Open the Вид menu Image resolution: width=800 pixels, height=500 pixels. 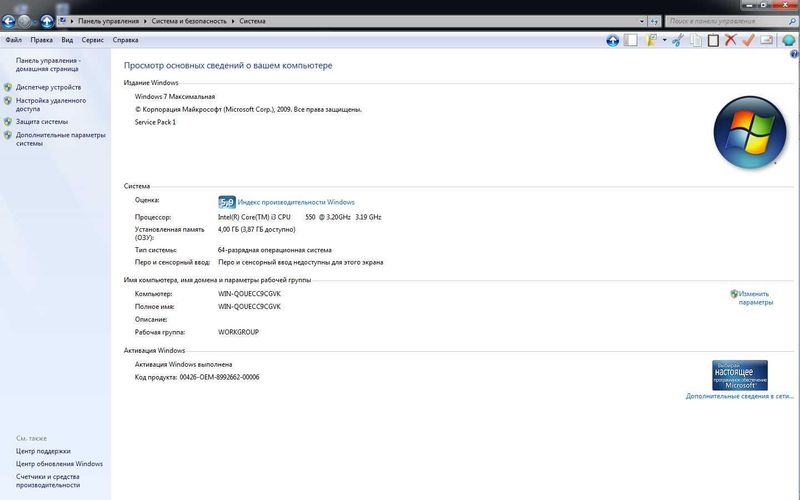click(67, 40)
